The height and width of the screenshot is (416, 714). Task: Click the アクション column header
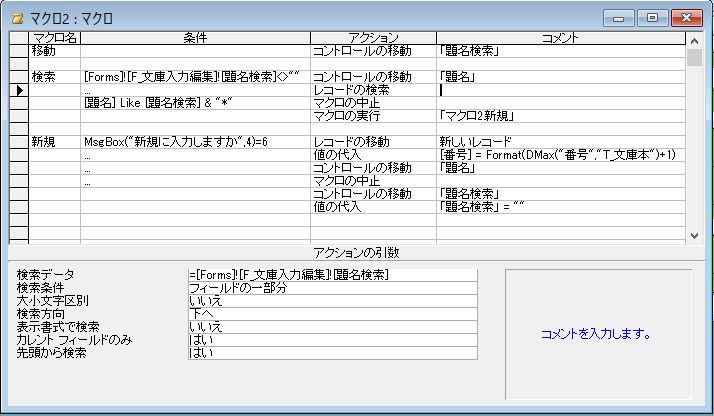pyautogui.click(x=372, y=38)
